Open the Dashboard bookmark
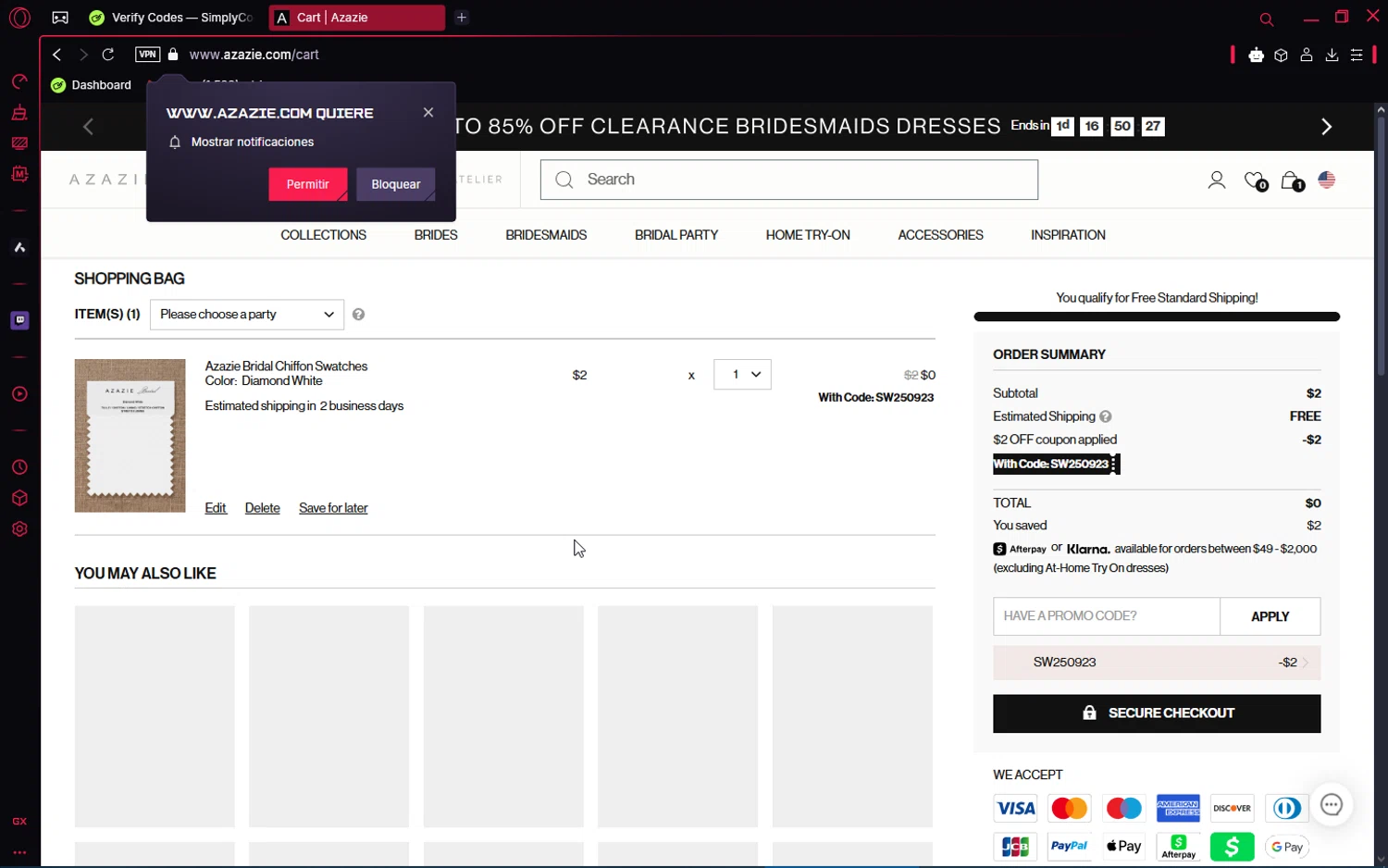Viewport: 1388px width, 868px height. click(92, 85)
